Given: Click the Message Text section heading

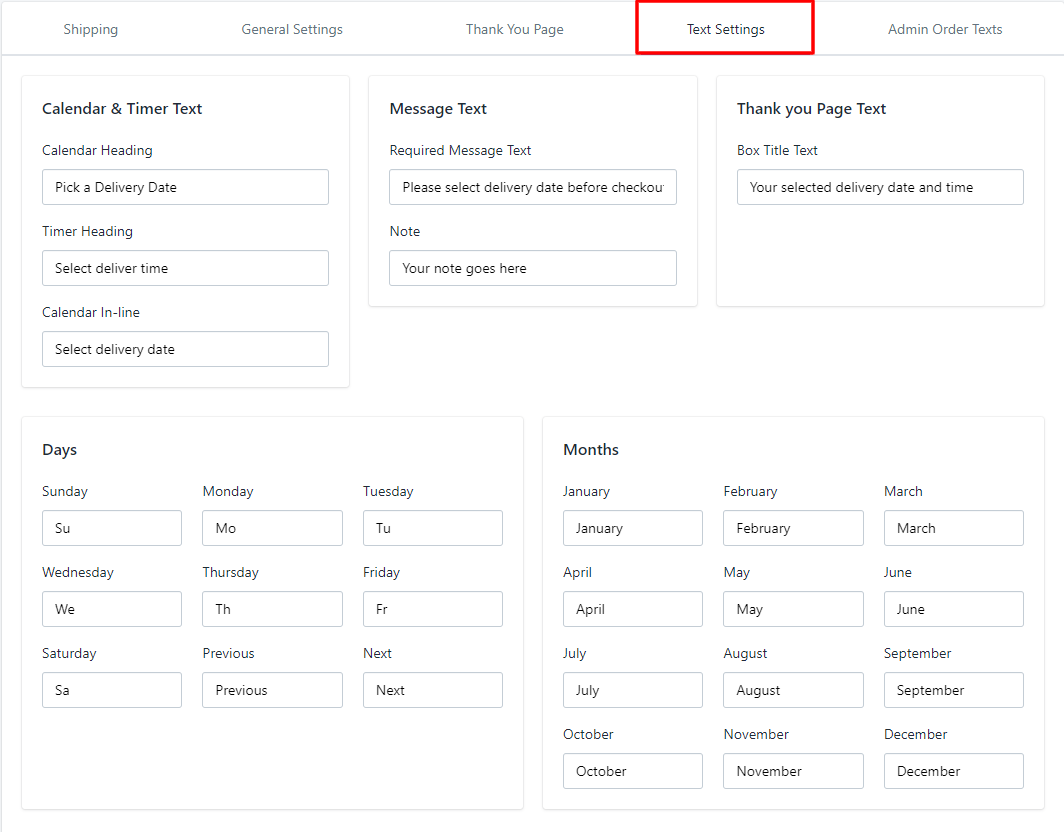Looking at the screenshot, I should [x=438, y=109].
